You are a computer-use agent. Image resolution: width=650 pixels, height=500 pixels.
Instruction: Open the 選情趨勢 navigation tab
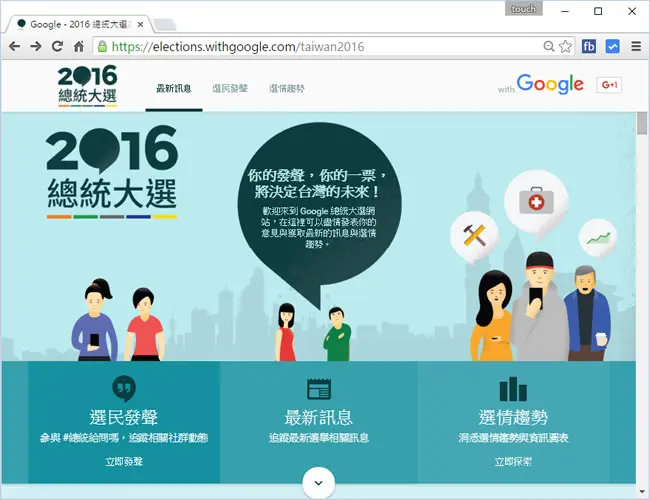(287, 88)
